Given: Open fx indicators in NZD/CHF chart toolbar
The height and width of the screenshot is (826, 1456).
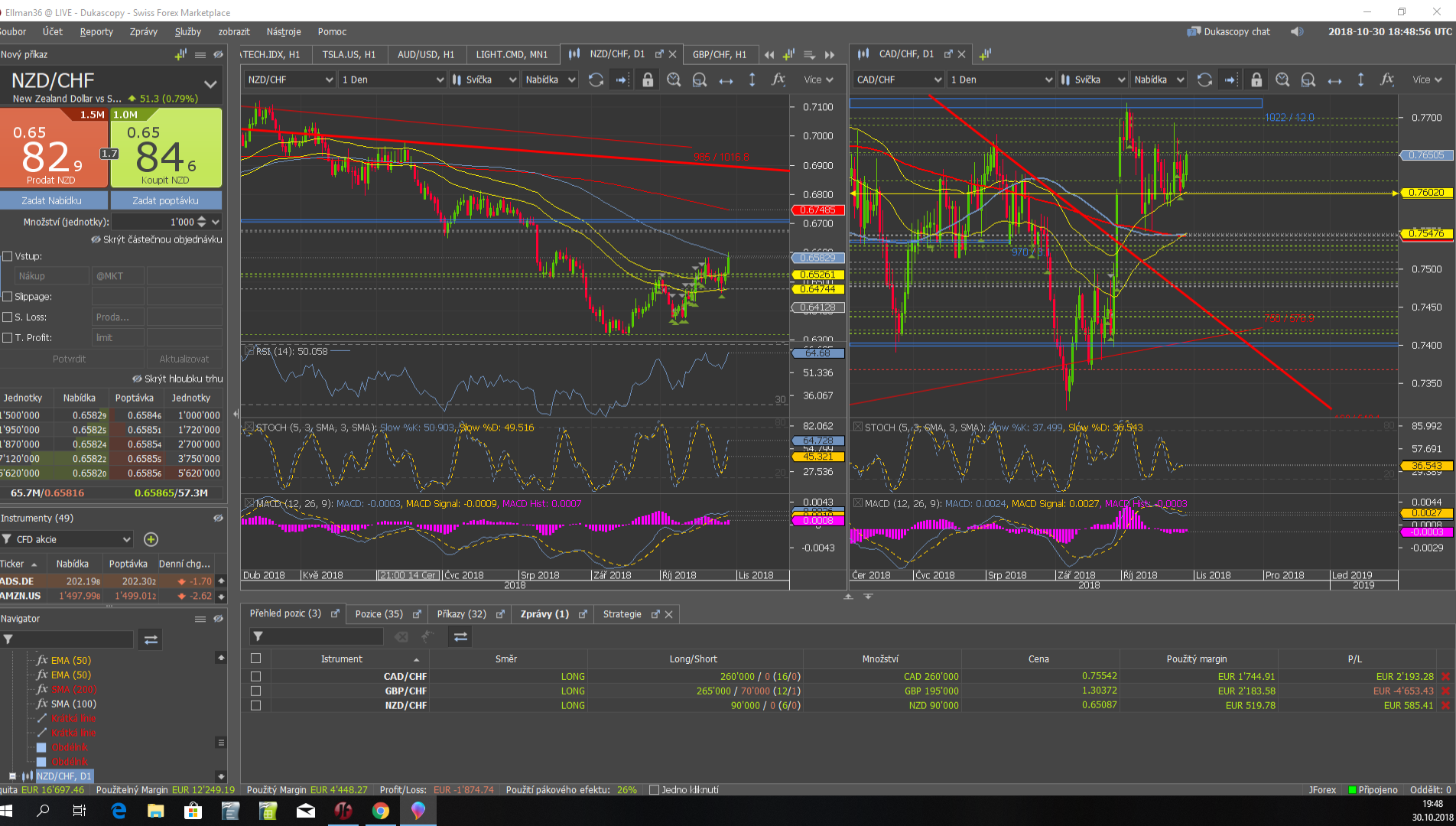Looking at the screenshot, I should click(778, 80).
